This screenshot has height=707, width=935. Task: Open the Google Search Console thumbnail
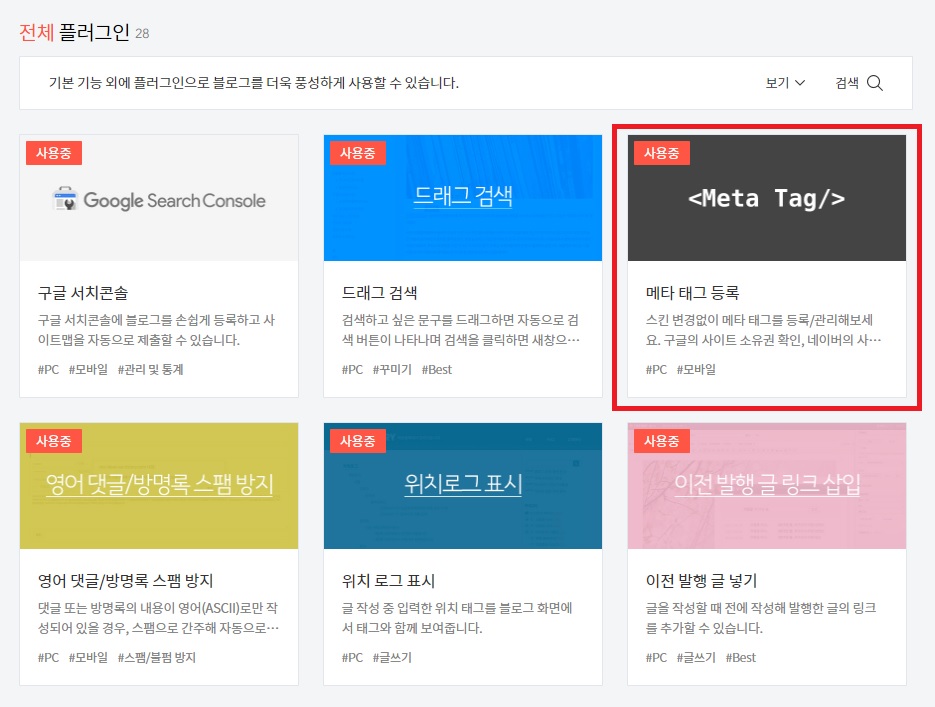[x=159, y=198]
